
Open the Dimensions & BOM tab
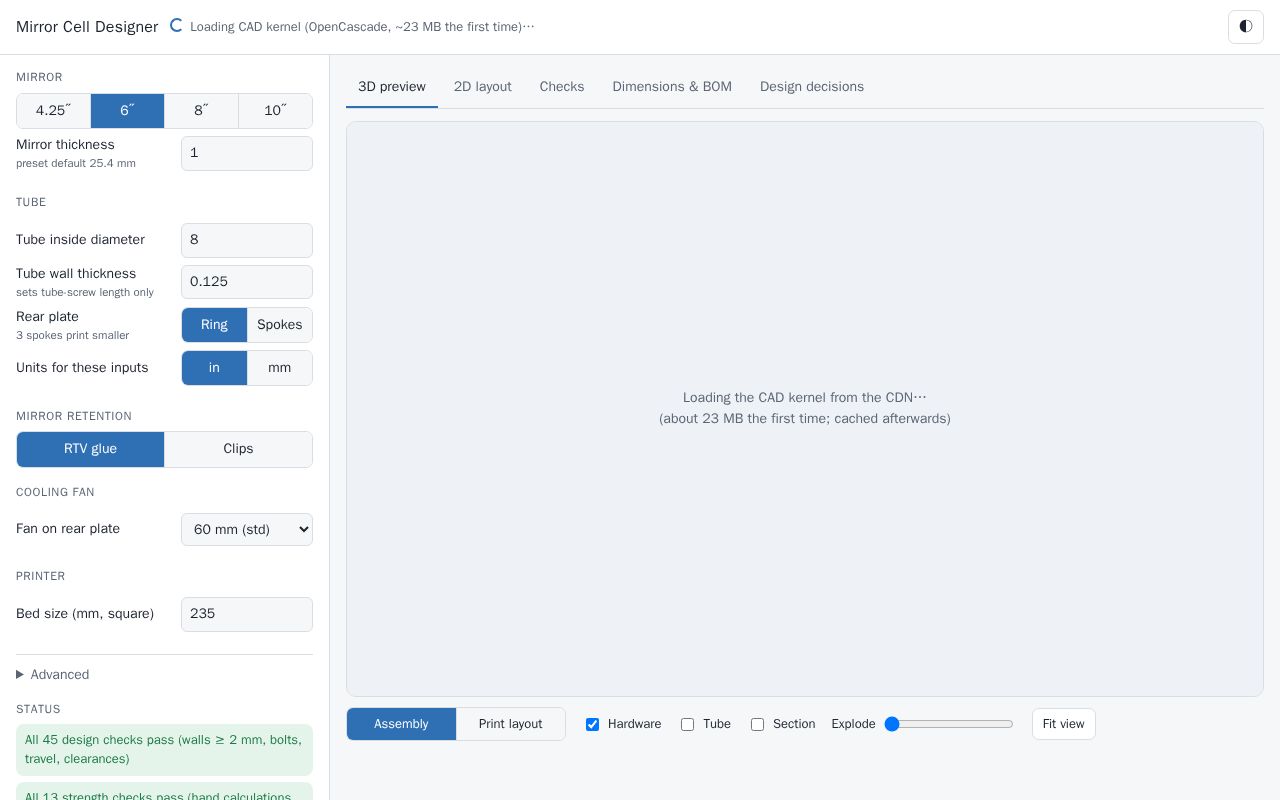click(672, 87)
